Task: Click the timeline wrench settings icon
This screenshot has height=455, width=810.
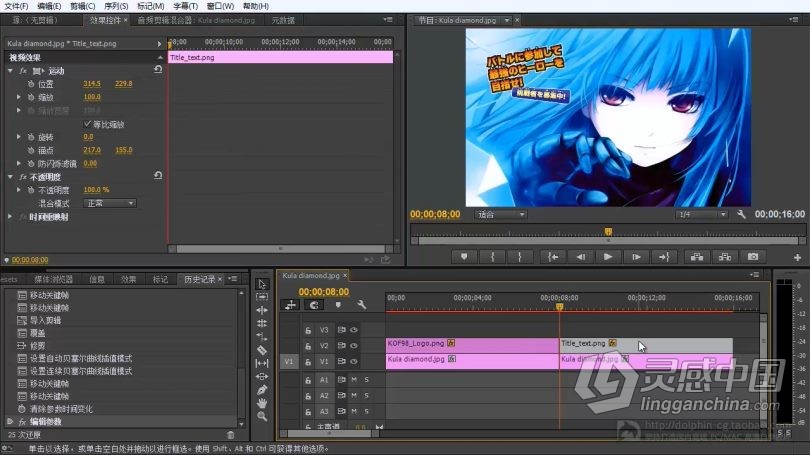Action: click(362, 305)
